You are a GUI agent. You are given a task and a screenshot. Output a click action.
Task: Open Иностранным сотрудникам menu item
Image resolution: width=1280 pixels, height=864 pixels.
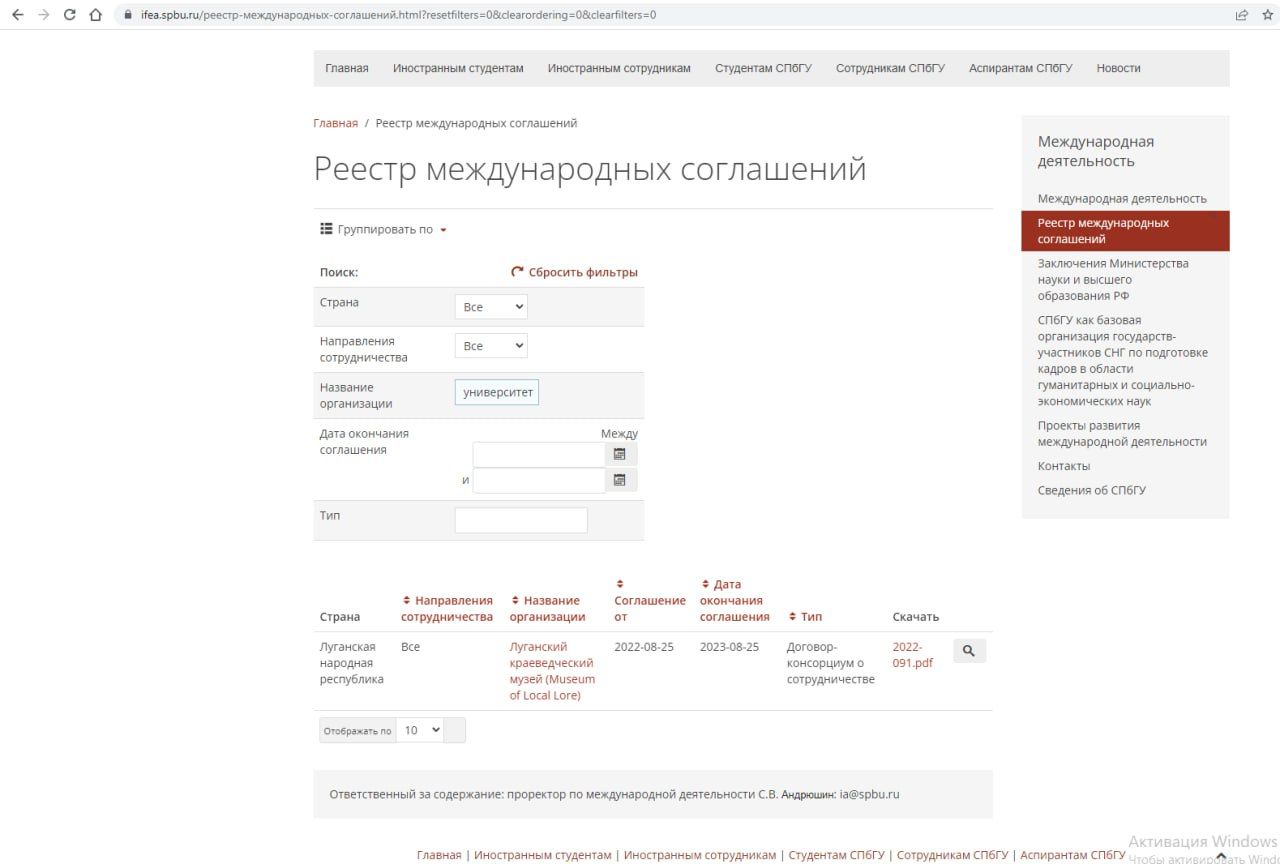pyautogui.click(x=619, y=68)
